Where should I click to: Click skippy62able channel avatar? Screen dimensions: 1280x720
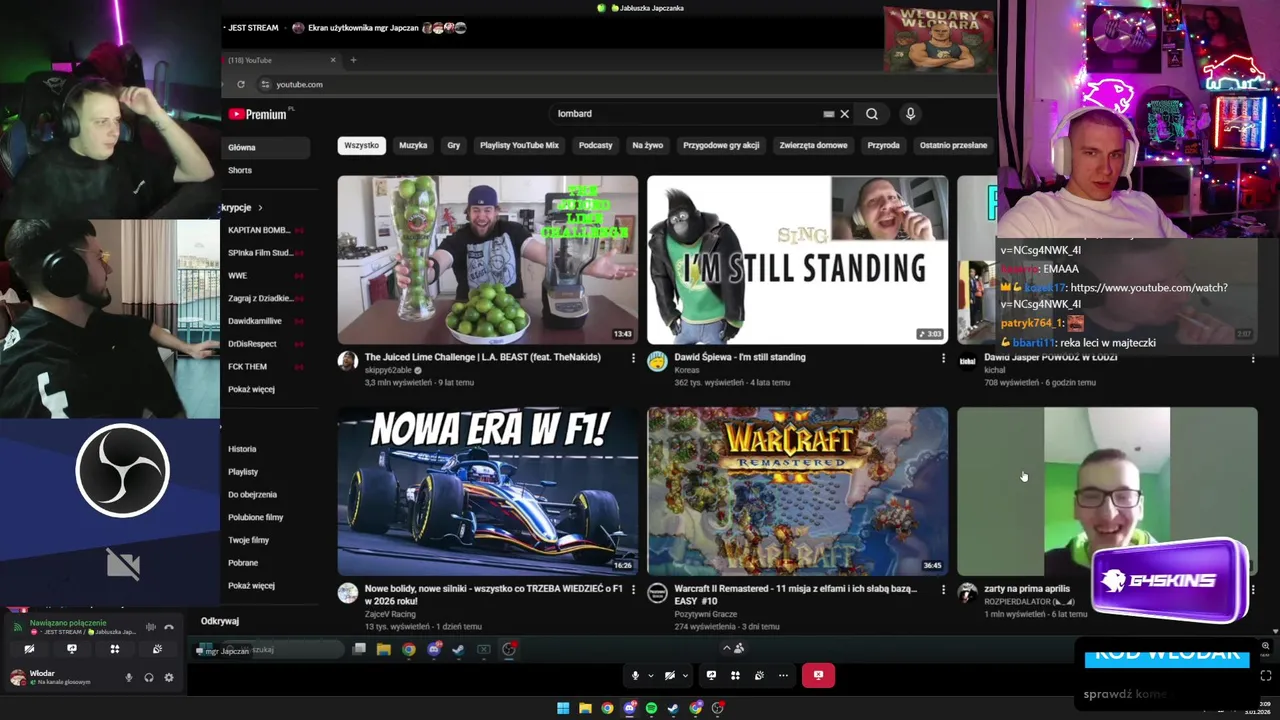click(348, 361)
